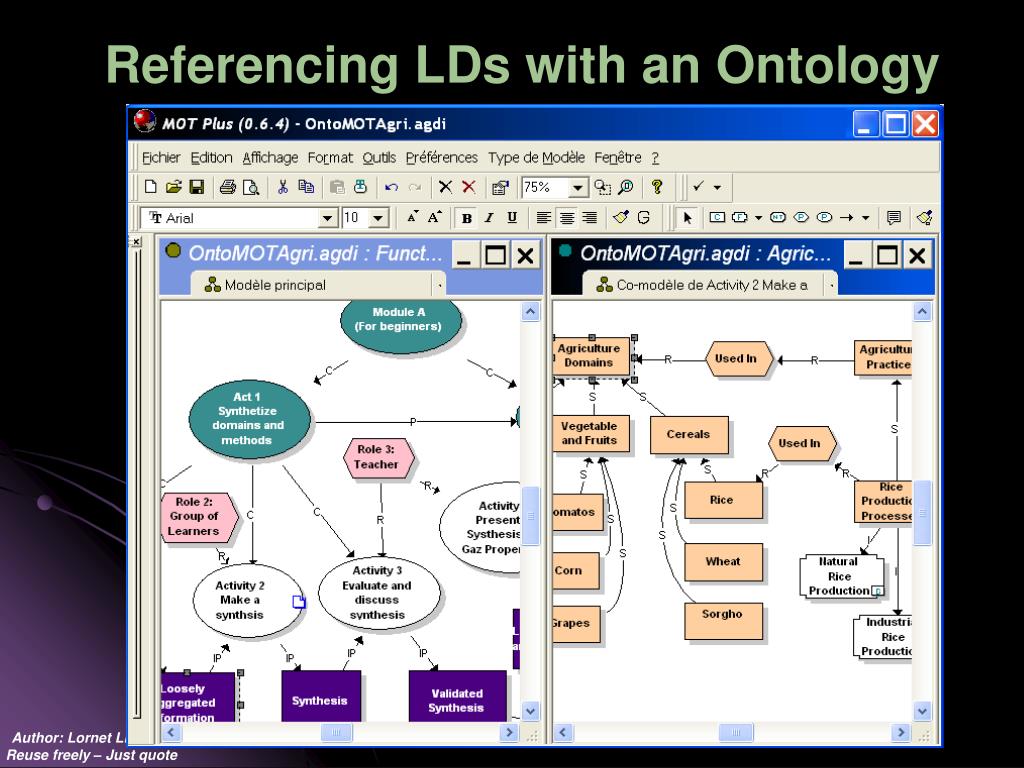
Task: Open print preview from the toolbar
Action: pos(251,187)
